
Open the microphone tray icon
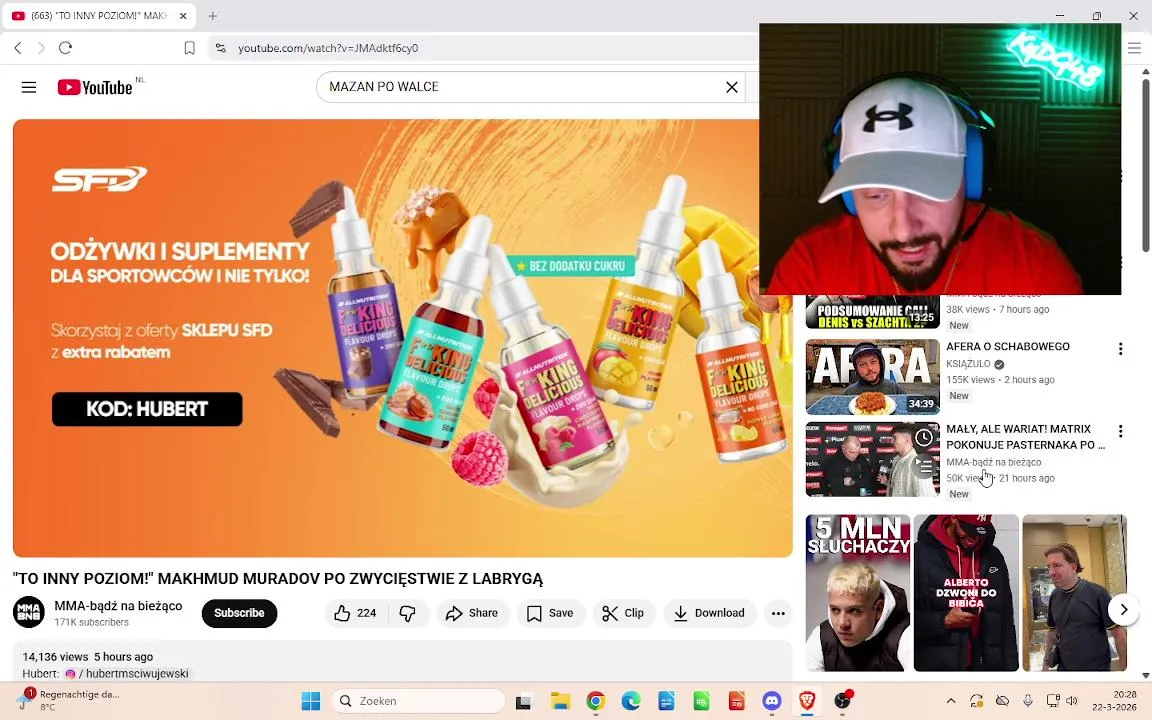(1028, 702)
